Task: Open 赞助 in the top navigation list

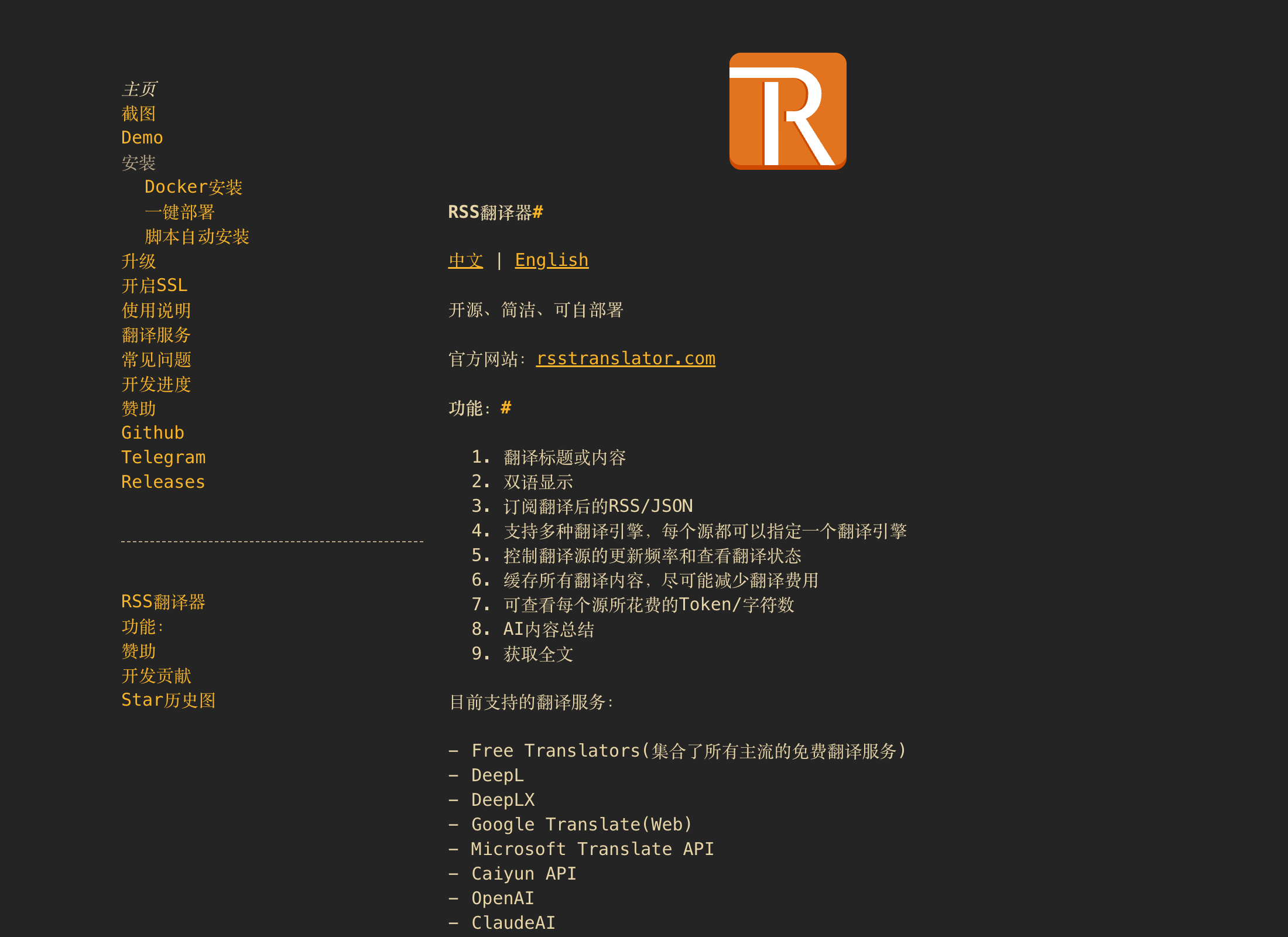Action: click(139, 409)
